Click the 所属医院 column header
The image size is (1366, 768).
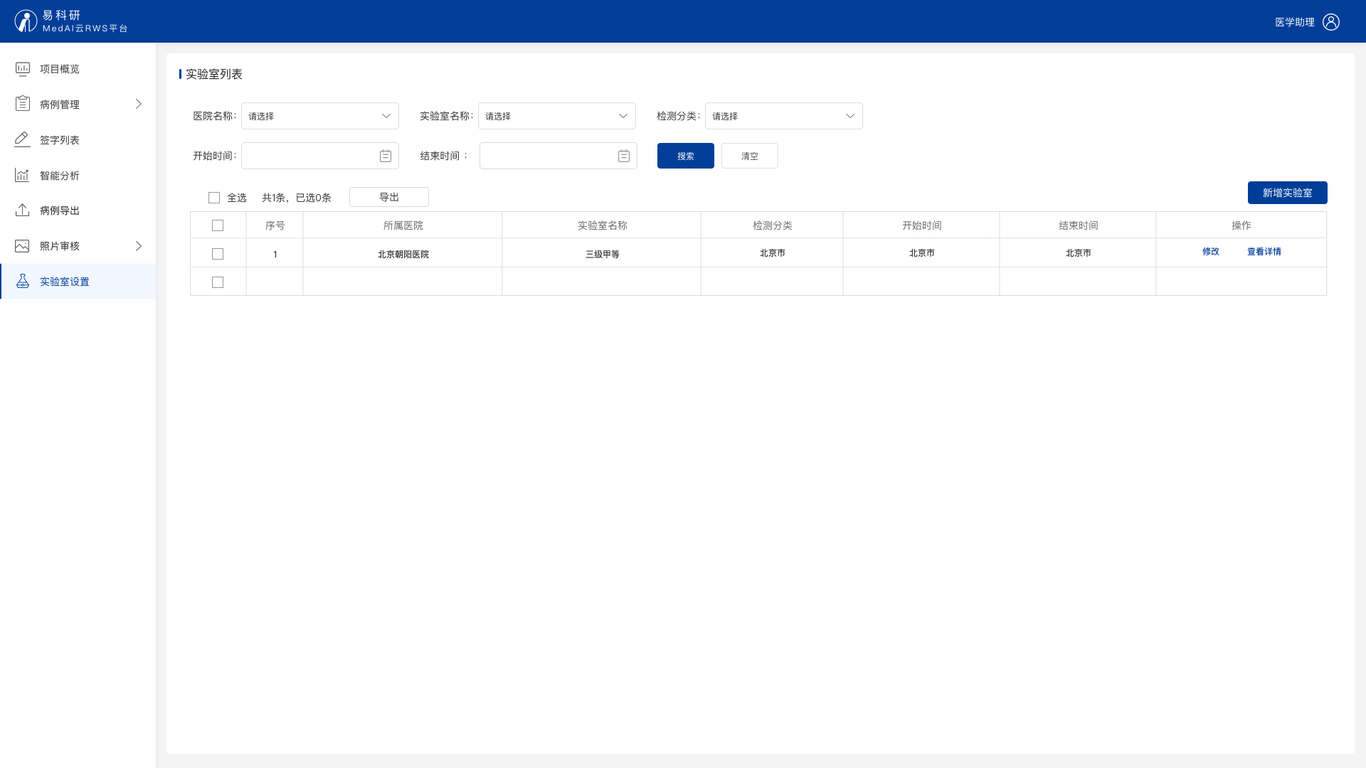pos(403,226)
